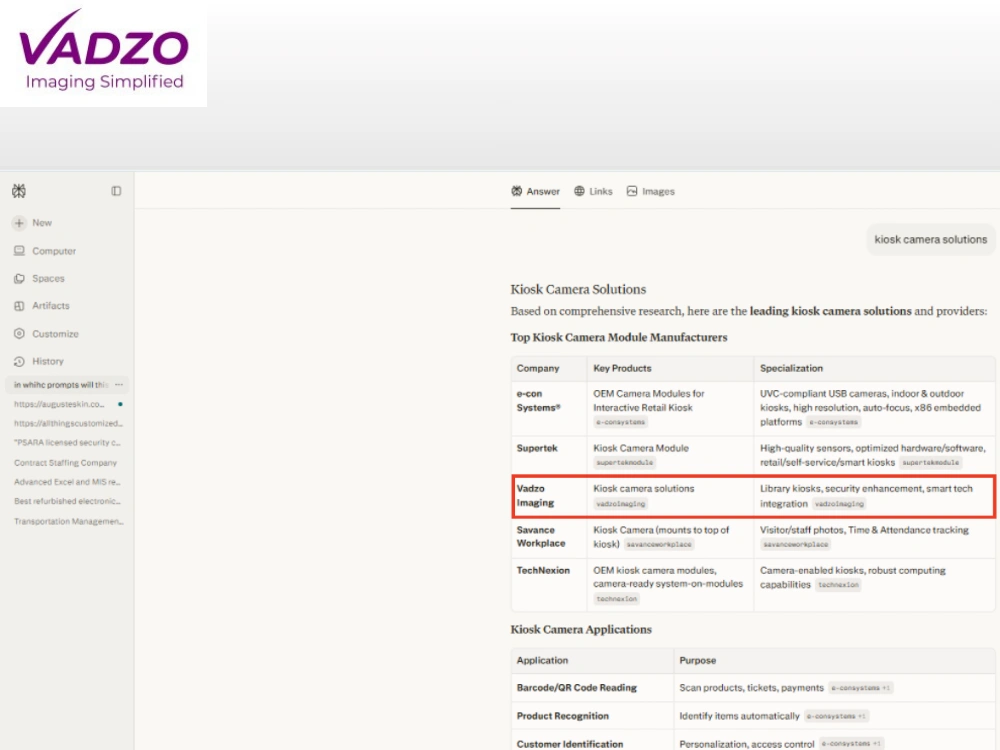
Task: Select the Answer tab
Action: pos(535,191)
